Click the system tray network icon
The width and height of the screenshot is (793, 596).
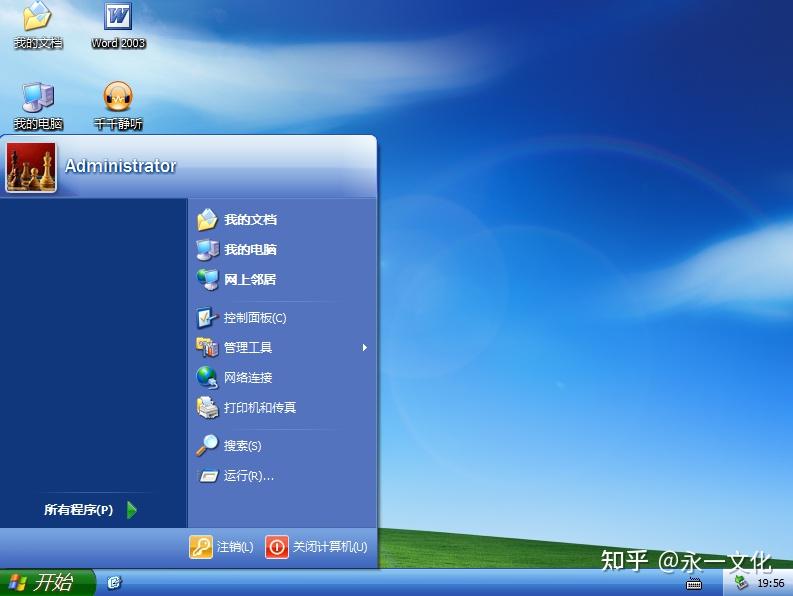(742, 583)
